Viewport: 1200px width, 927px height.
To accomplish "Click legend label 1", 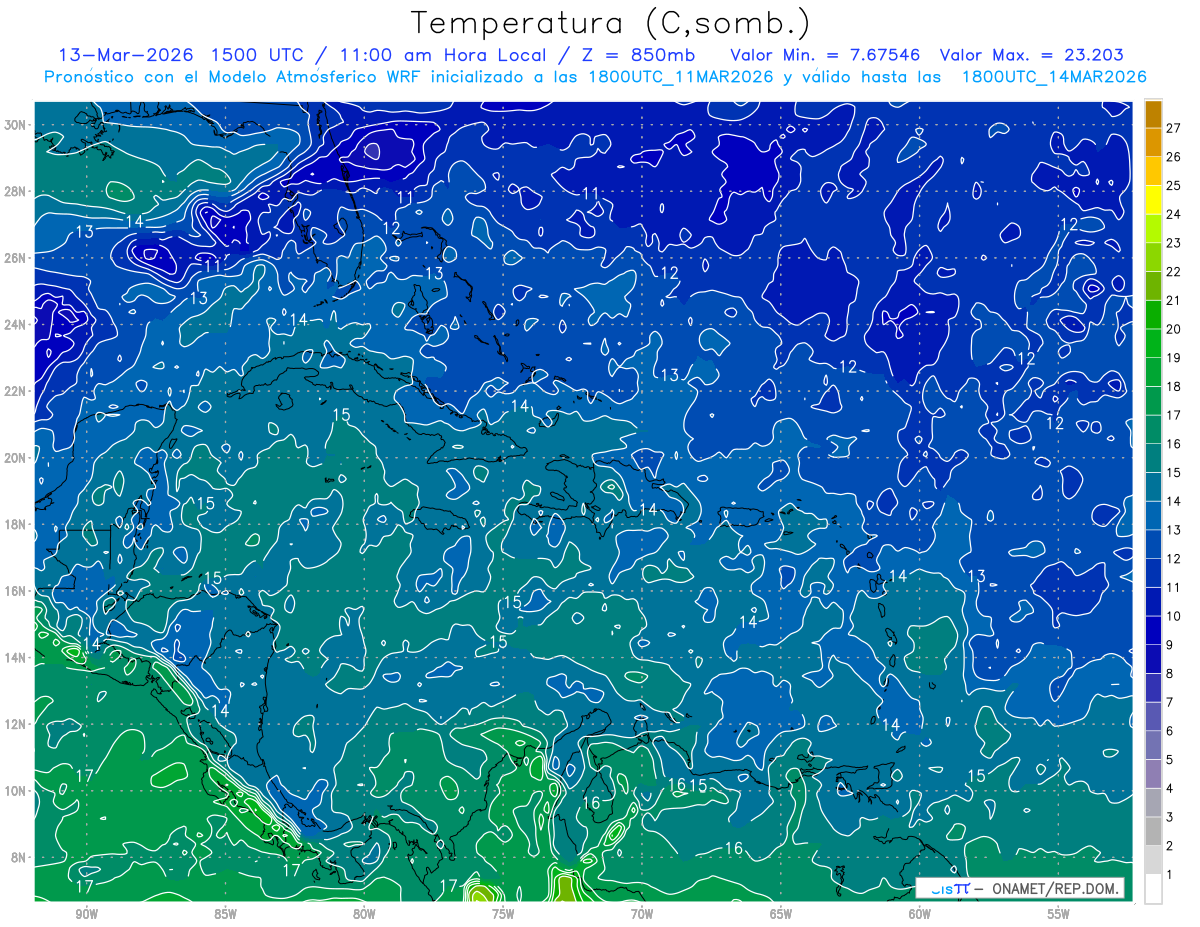I will point(1170,874).
